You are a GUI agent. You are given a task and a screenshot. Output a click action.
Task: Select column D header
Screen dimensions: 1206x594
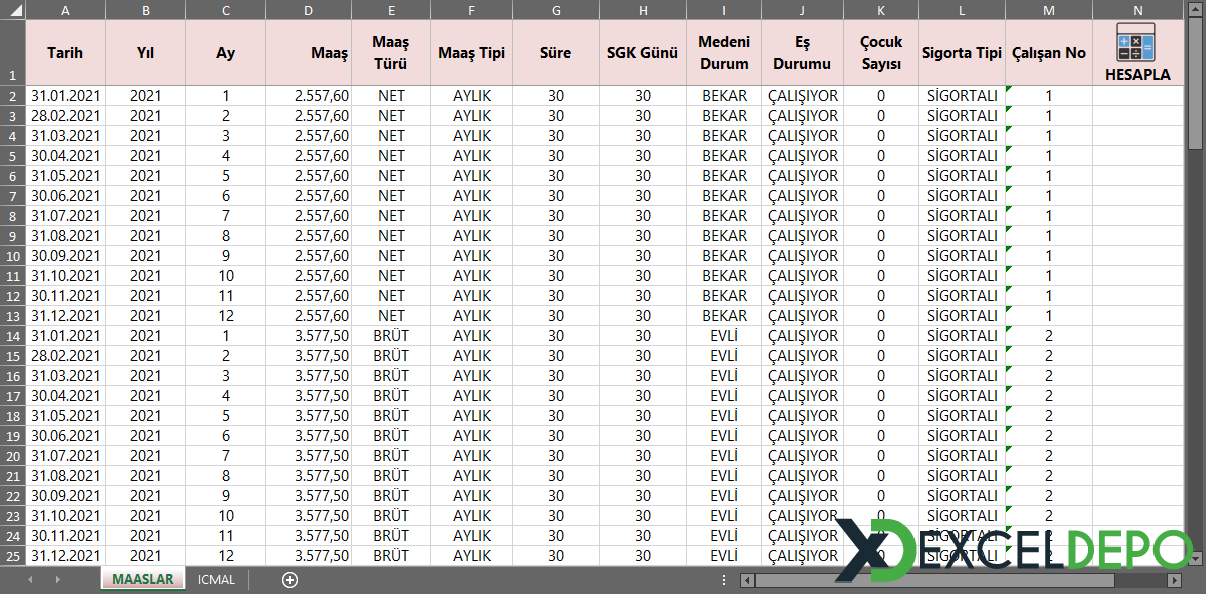click(x=308, y=10)
